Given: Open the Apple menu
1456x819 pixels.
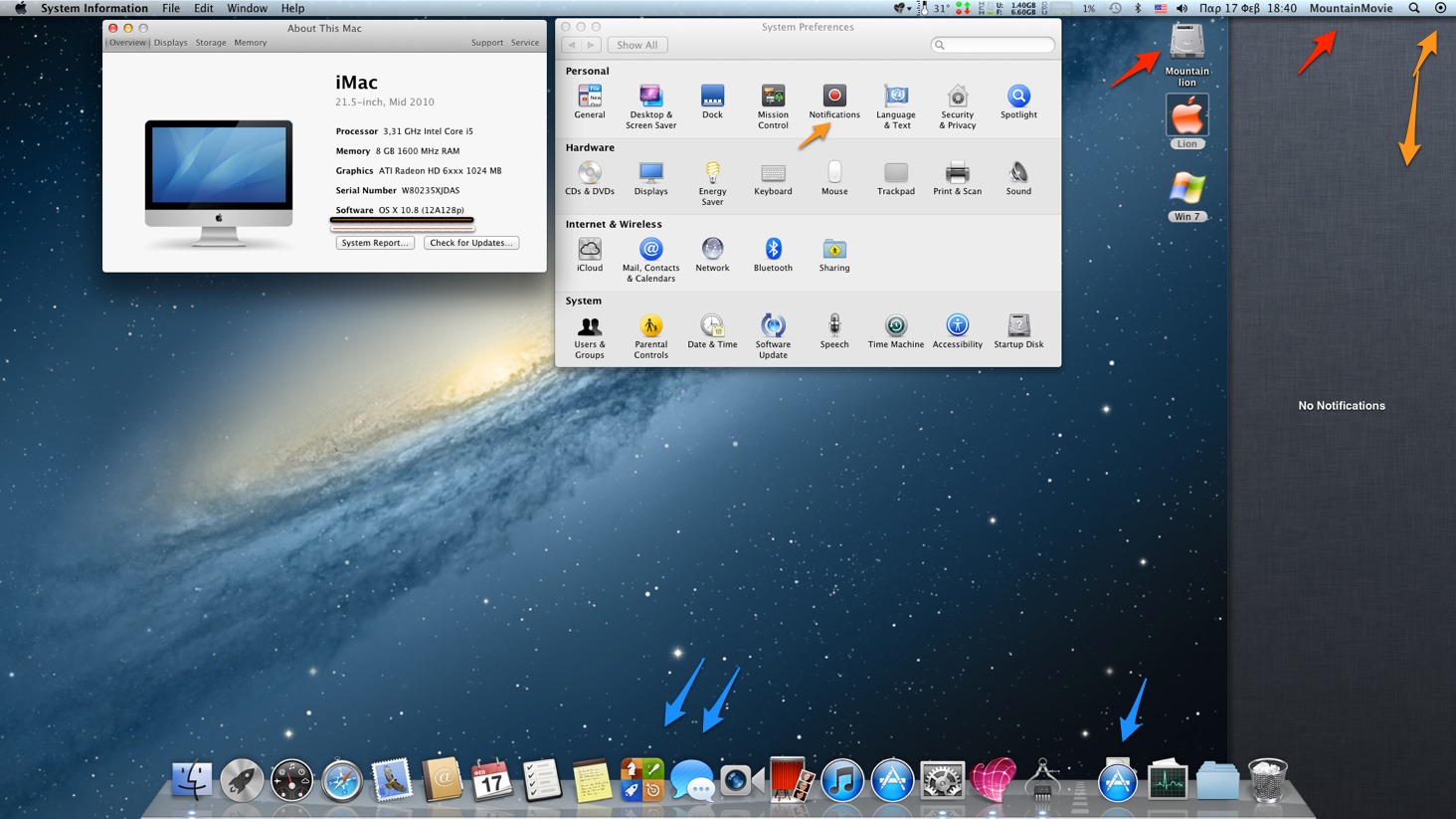Looking at the screenshot, I should click(20, 8).
